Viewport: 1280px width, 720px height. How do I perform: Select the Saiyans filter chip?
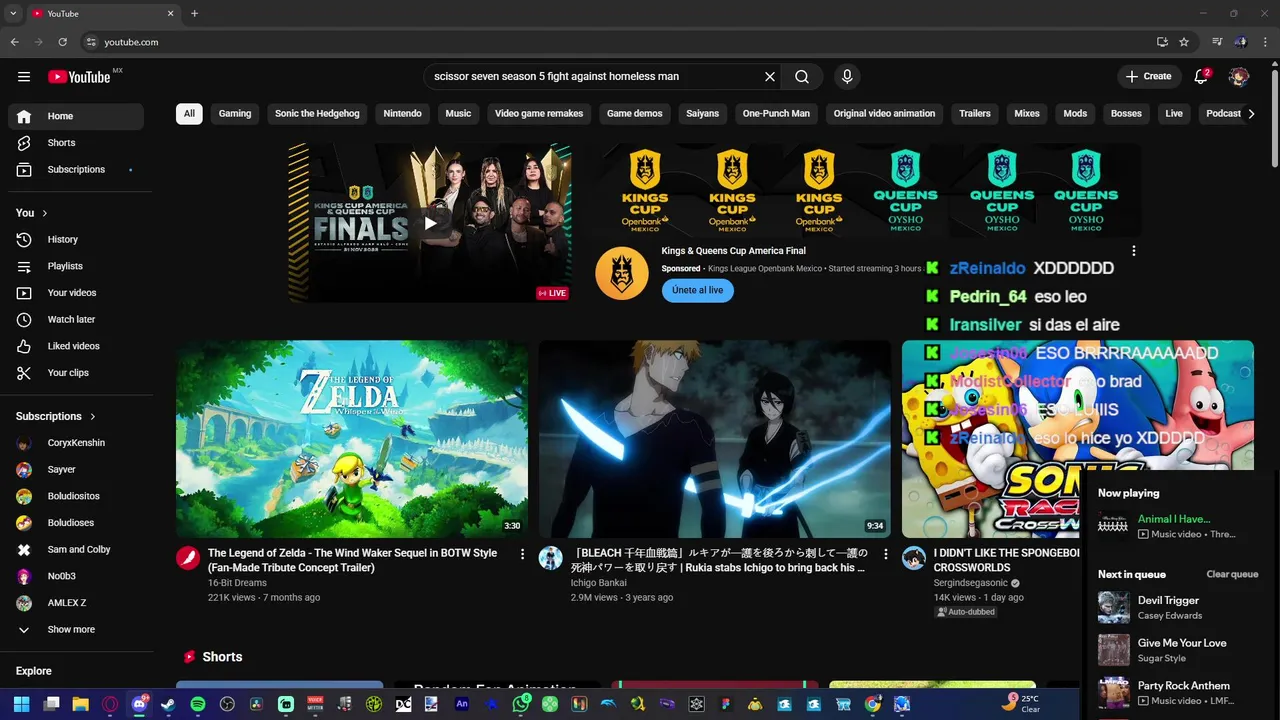[x=703, y=114]
